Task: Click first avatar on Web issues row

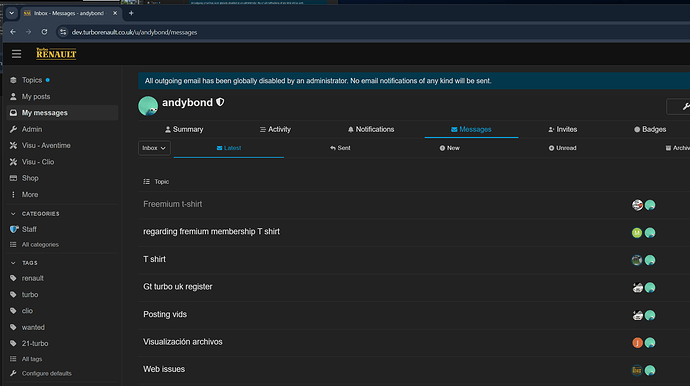Action: [x=637, y=371]
